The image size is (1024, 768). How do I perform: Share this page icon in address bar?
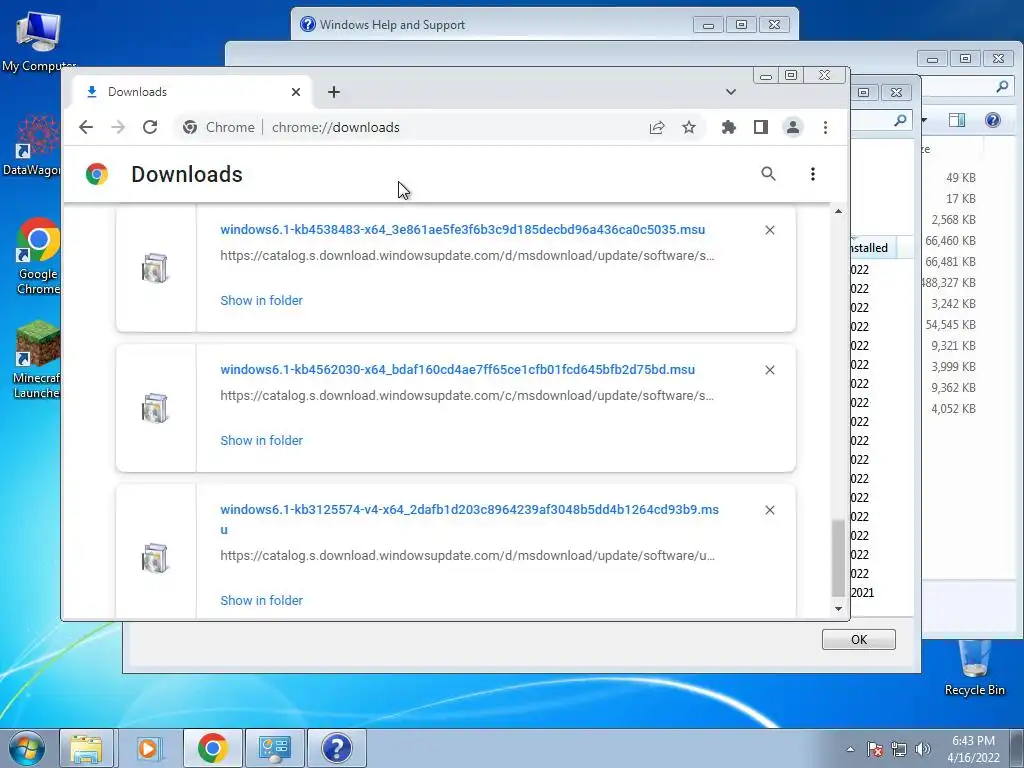657,127
